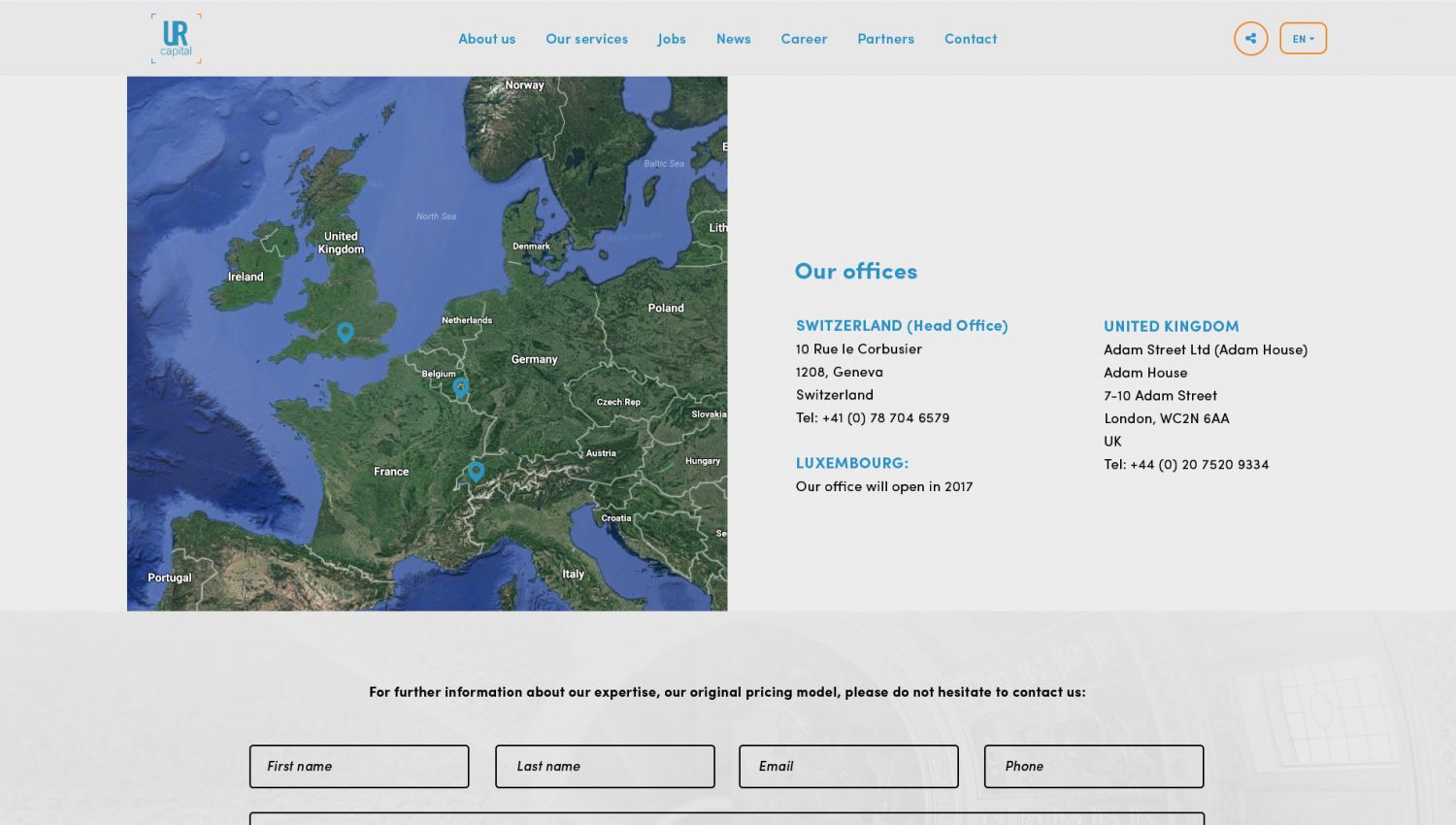Click Poland label on the map
The width and height of the screenshot is (1456, 825).
(x=666, y=308)
